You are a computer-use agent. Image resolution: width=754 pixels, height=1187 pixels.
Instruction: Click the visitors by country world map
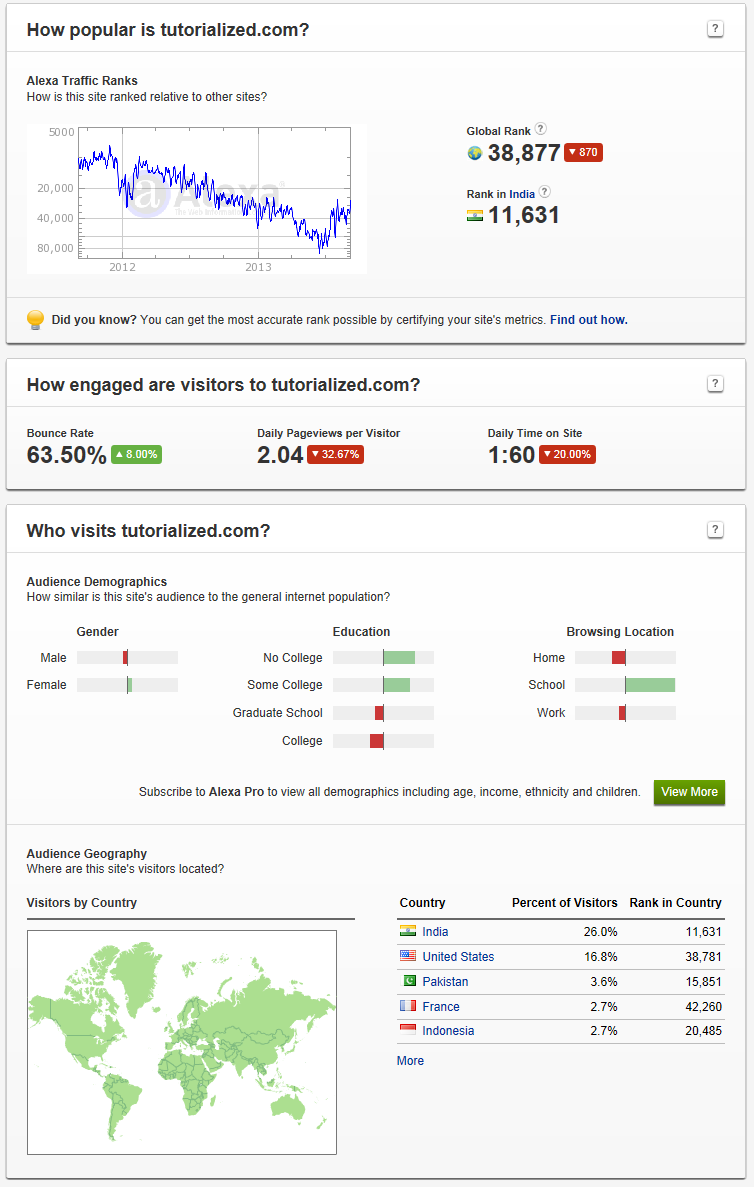182,1042
